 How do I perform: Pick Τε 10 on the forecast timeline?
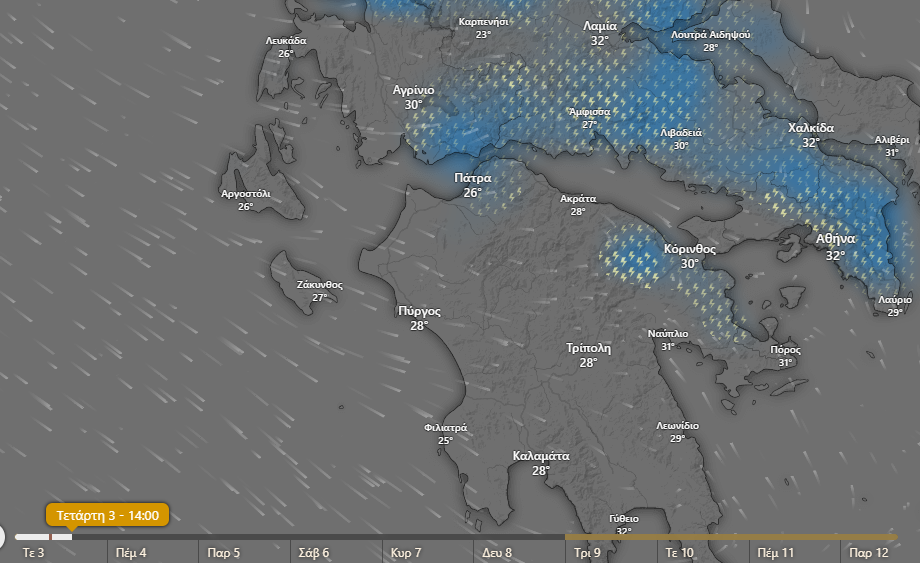click(x=680, y=553)
